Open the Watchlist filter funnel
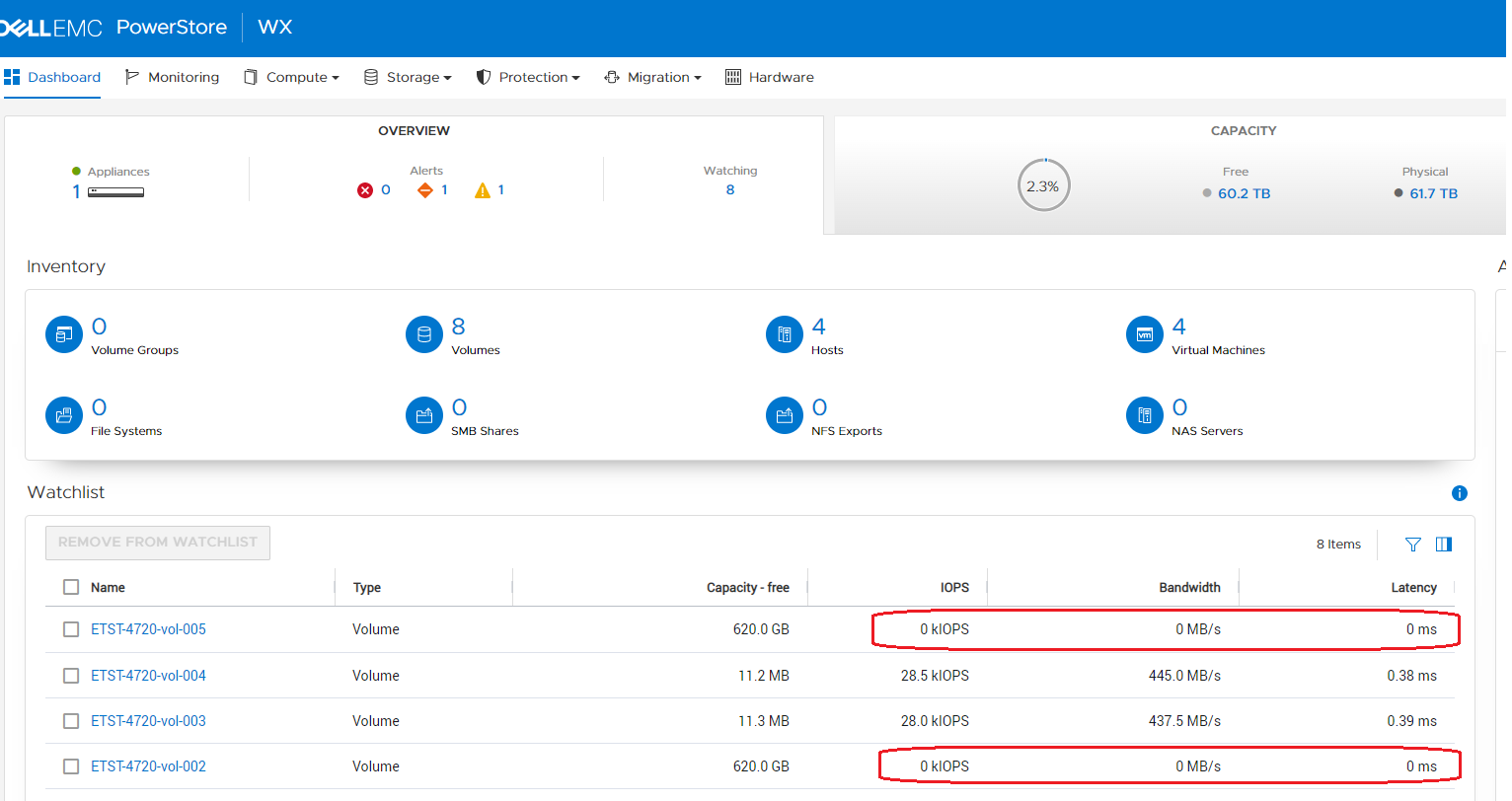The height and width of the screenshot is (801, 1512). [x=1413, y=545]
